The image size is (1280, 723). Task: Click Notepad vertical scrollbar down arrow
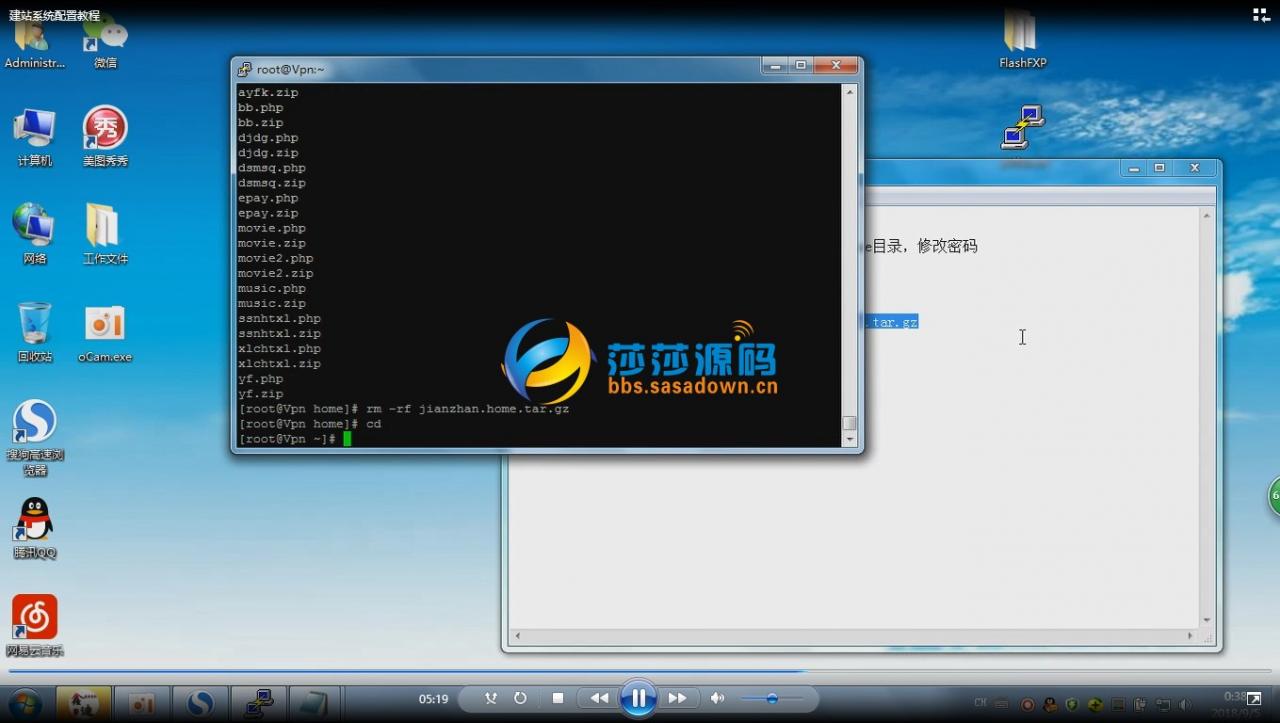(x=1207, y=620)
